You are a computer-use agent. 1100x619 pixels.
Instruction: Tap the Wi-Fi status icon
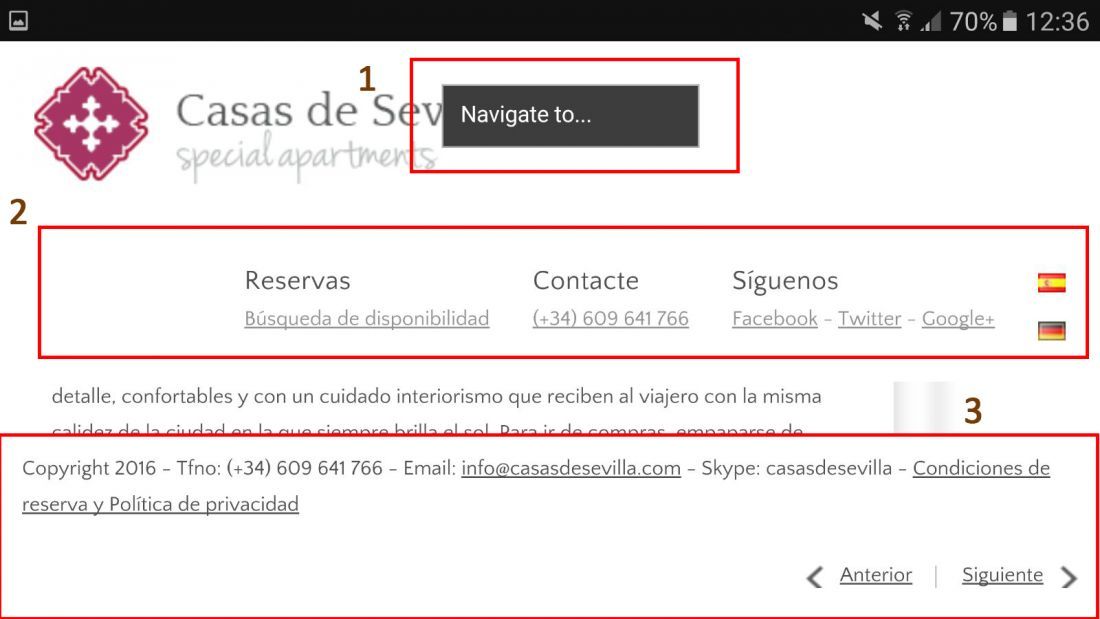(904, 21)
